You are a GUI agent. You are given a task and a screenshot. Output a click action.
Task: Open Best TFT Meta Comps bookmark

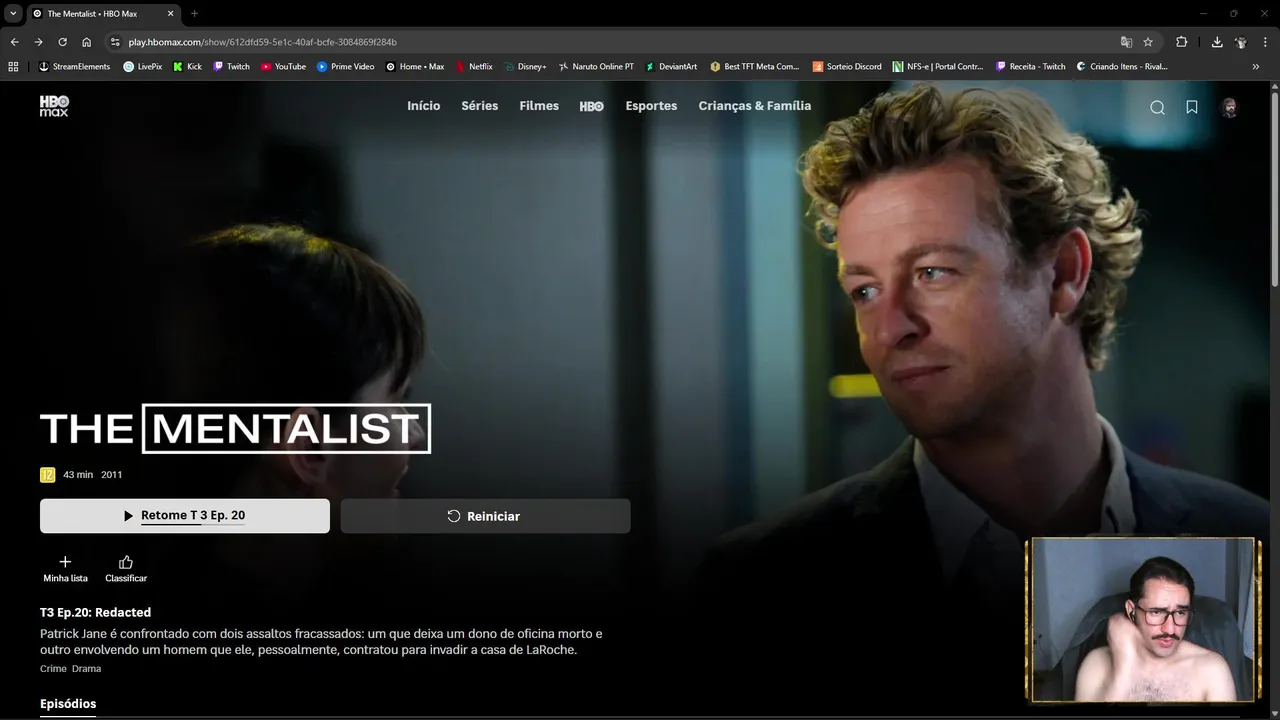754,66
